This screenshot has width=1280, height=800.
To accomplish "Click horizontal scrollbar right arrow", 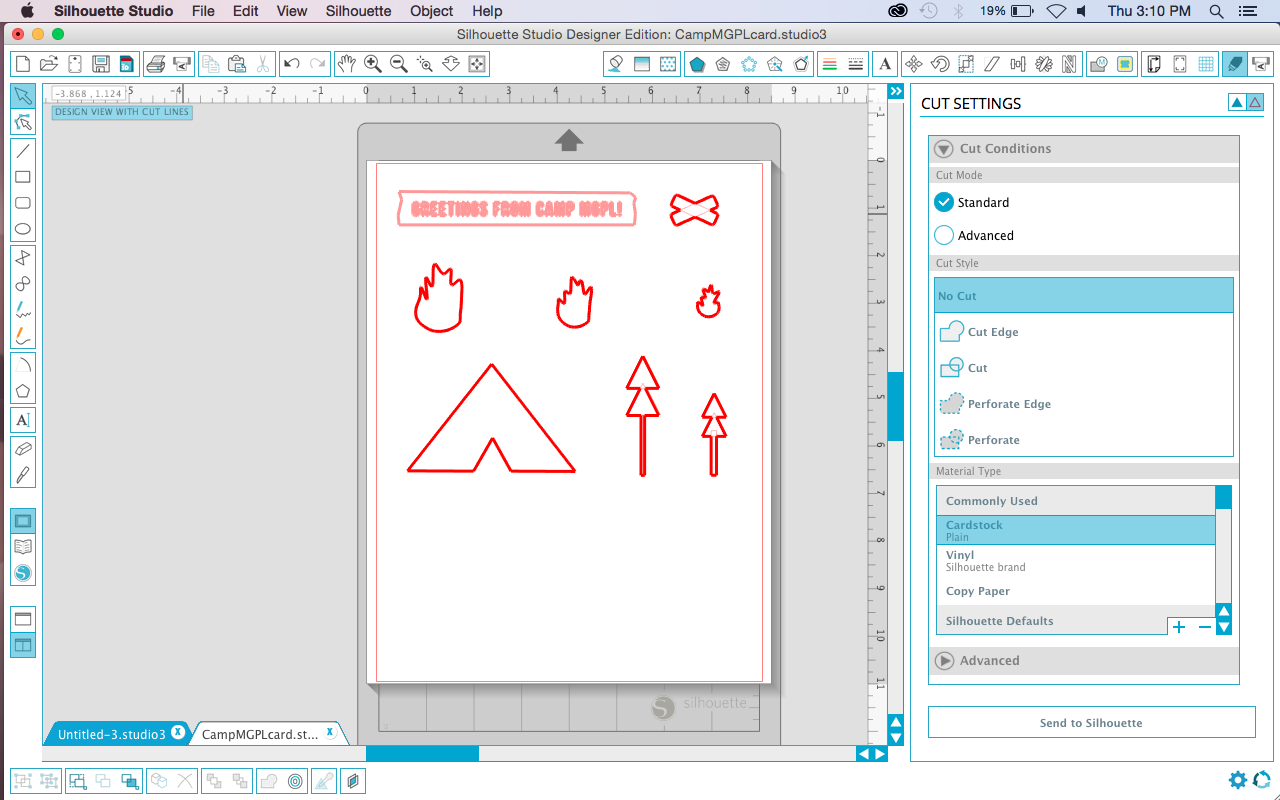I will tap(880, 754).
